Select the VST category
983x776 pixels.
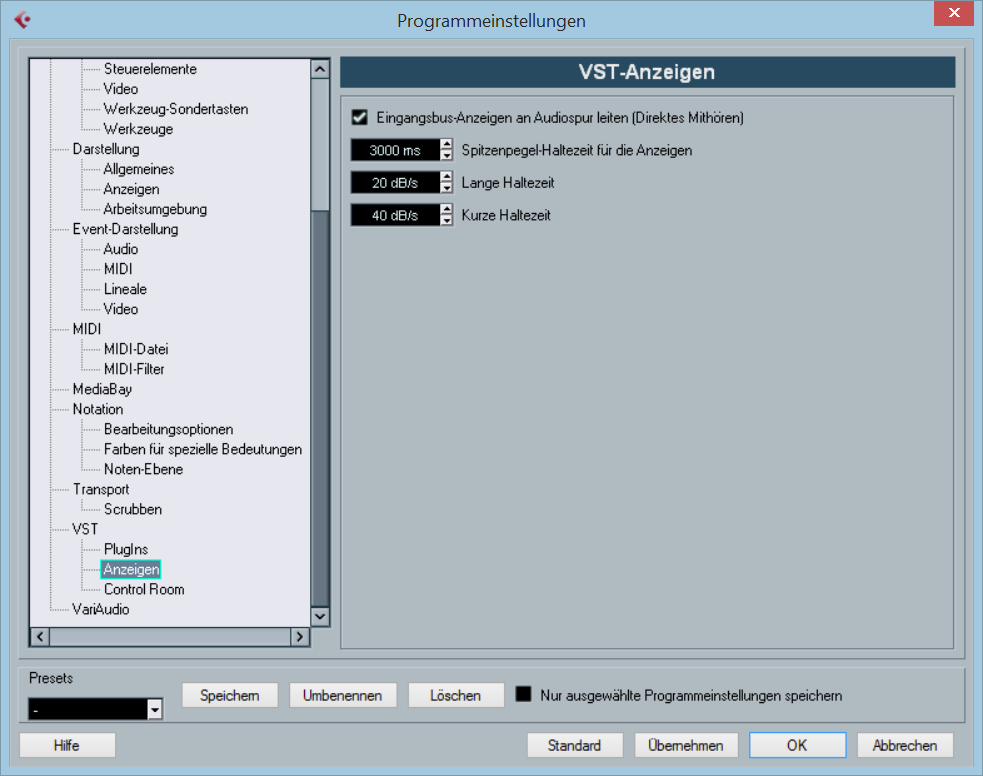[85, 530]
